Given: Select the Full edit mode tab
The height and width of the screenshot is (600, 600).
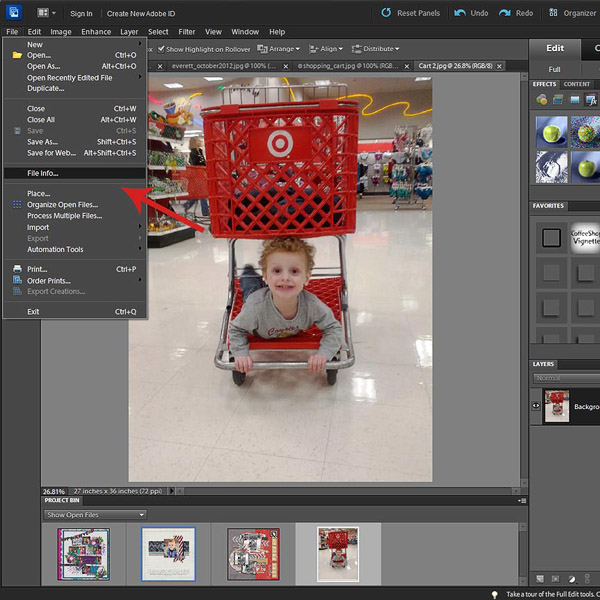Looking at the screenshot, I should click(x=554, y=69).
